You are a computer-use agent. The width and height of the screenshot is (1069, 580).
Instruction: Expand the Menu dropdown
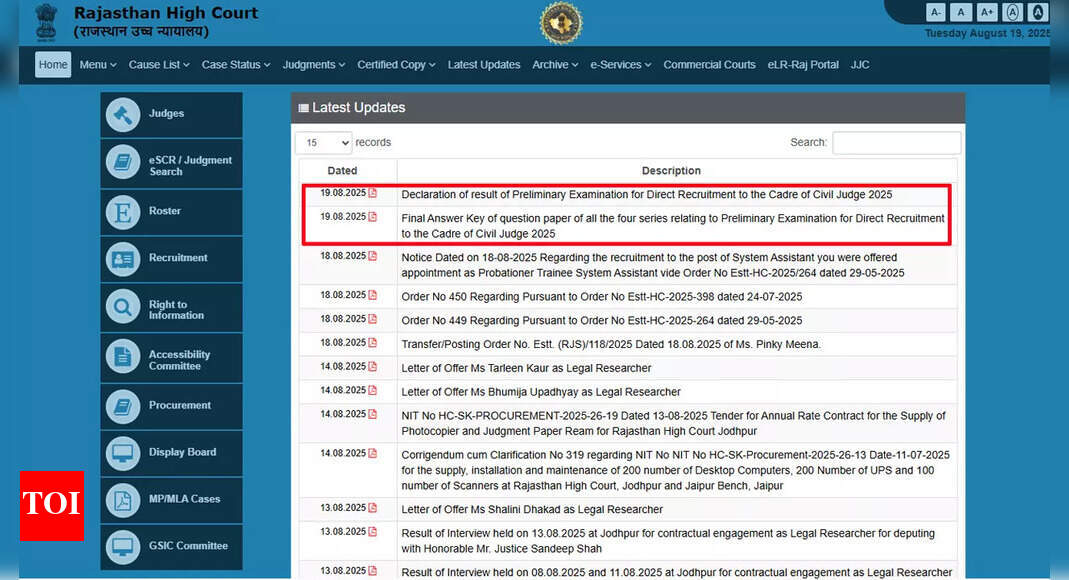coord(97,65)
